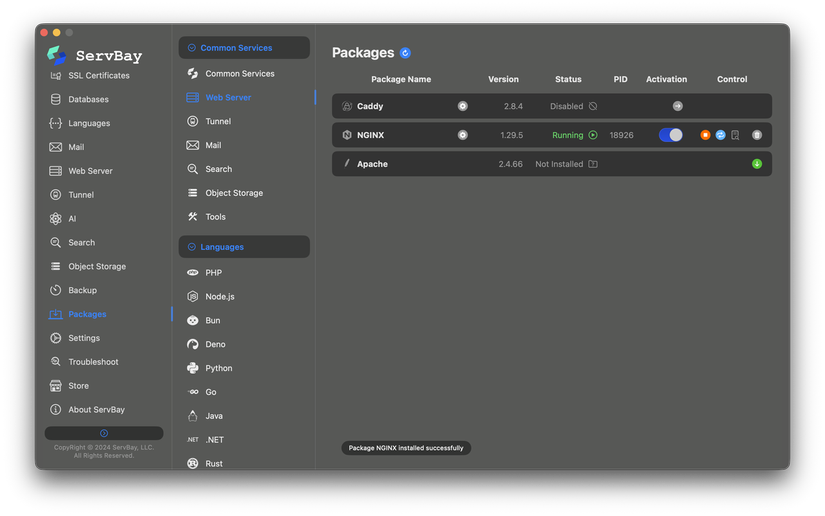Open NGINX settings gear icon
Image resolution: width=825 pixels, height=516 pixels.
click(462, 135)
